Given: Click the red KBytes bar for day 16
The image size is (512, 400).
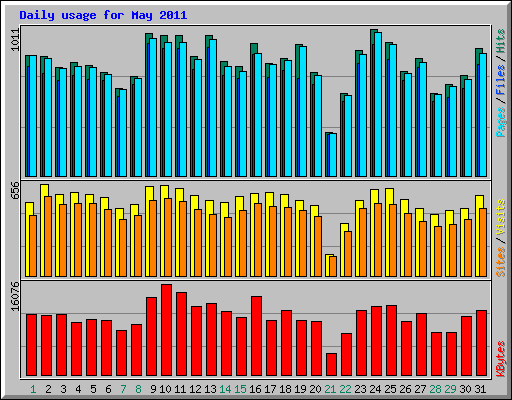Looking at the screenshot, I should (x=256, y=336).
